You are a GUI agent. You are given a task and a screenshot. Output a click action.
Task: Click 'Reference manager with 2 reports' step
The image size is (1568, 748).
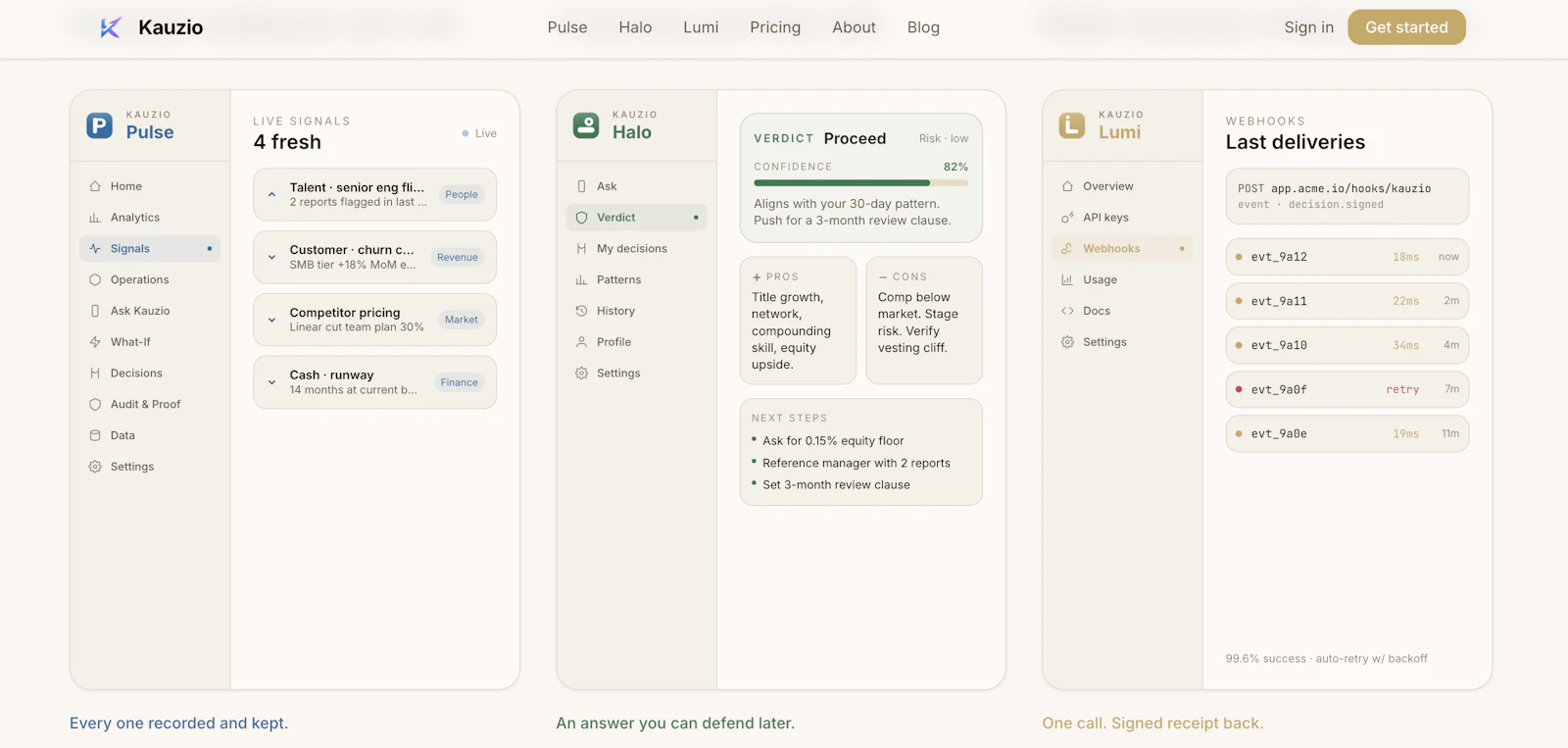point(857,463)
